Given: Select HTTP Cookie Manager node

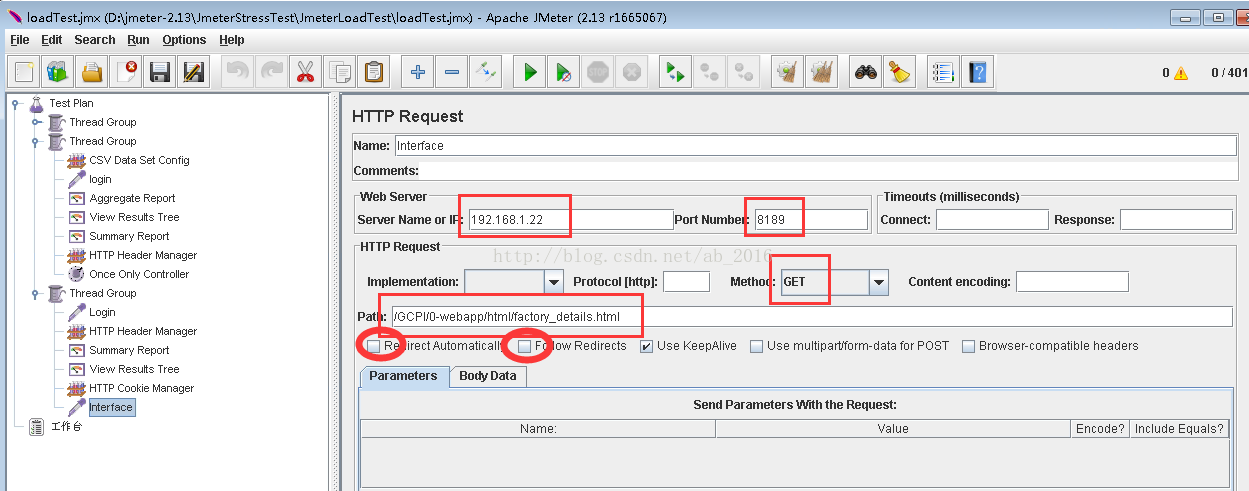Looking at the screenshot, I should tap(142, 388).
